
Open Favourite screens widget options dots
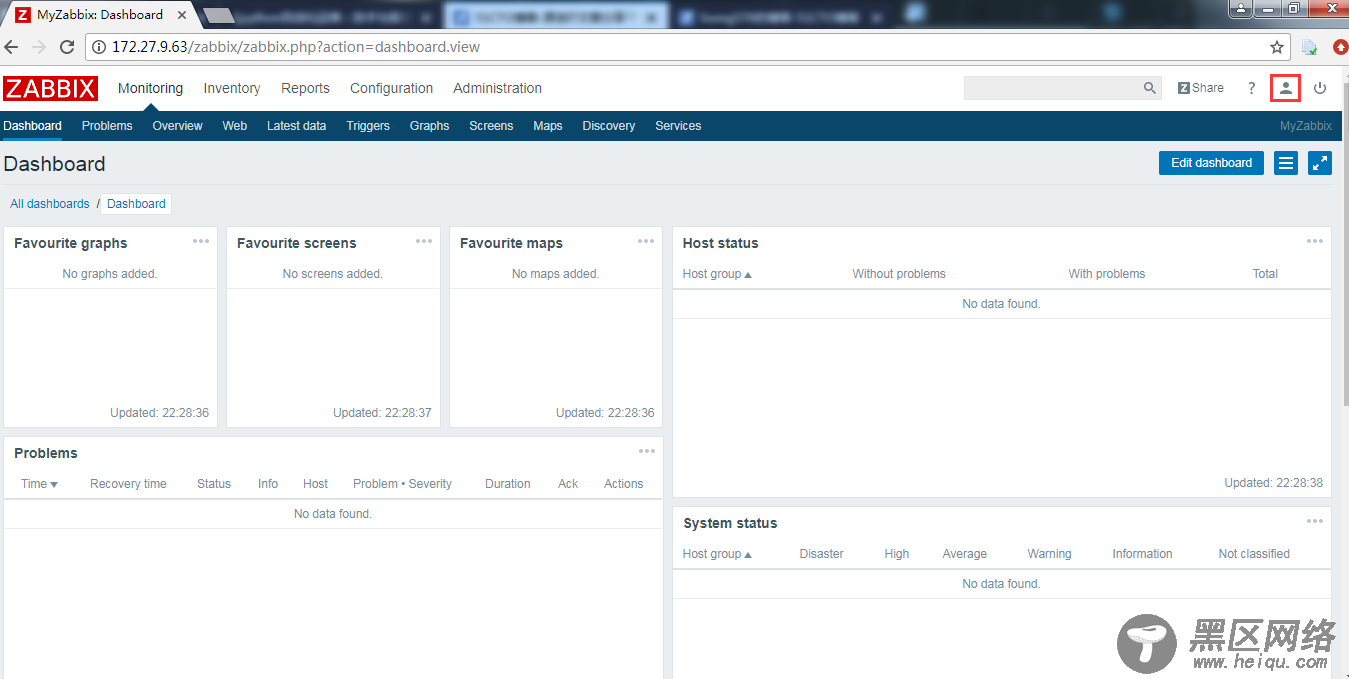(424, 241)
